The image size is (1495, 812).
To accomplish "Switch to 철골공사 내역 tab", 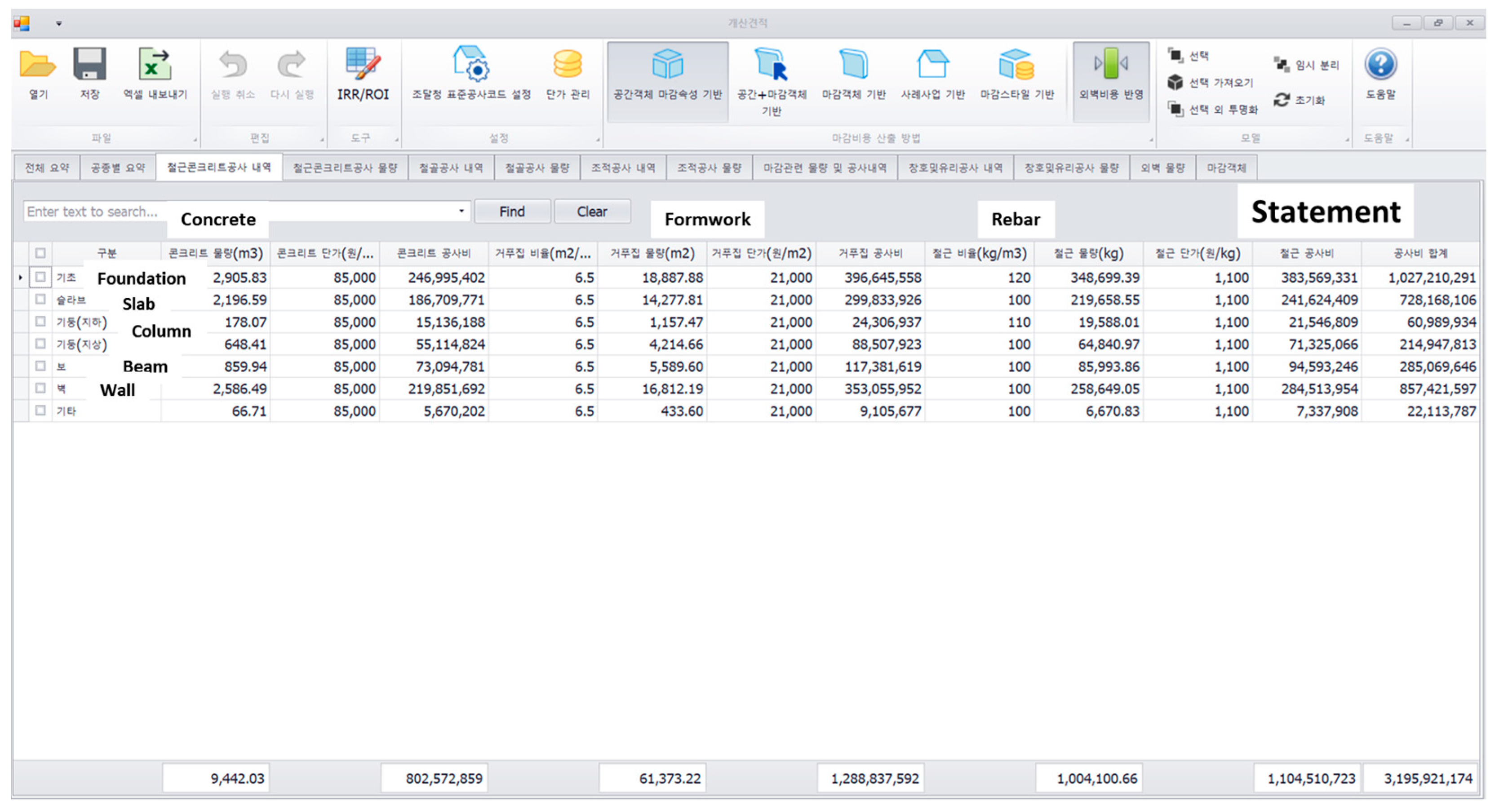I will [451, 168].
